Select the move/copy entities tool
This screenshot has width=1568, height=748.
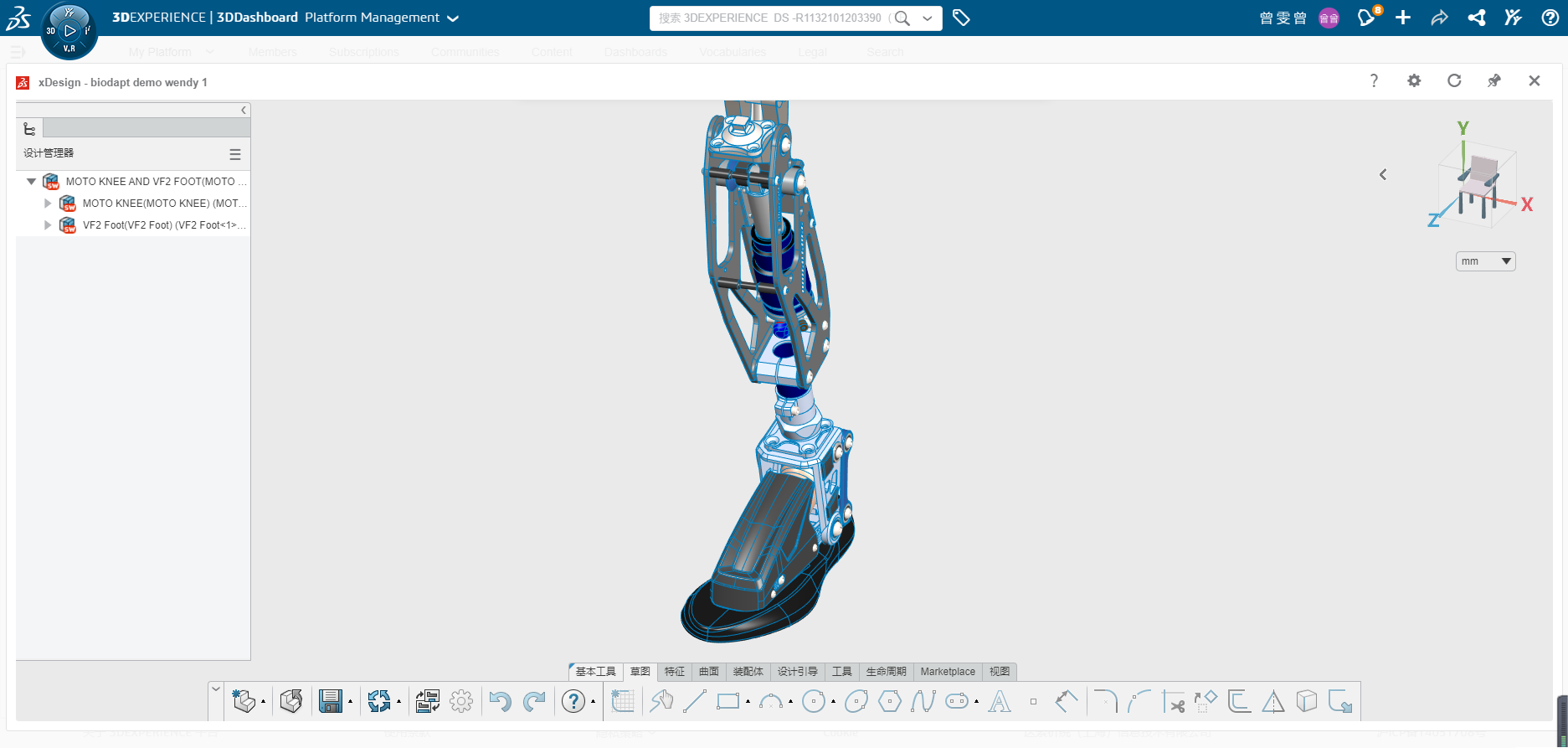(1206, 701)
